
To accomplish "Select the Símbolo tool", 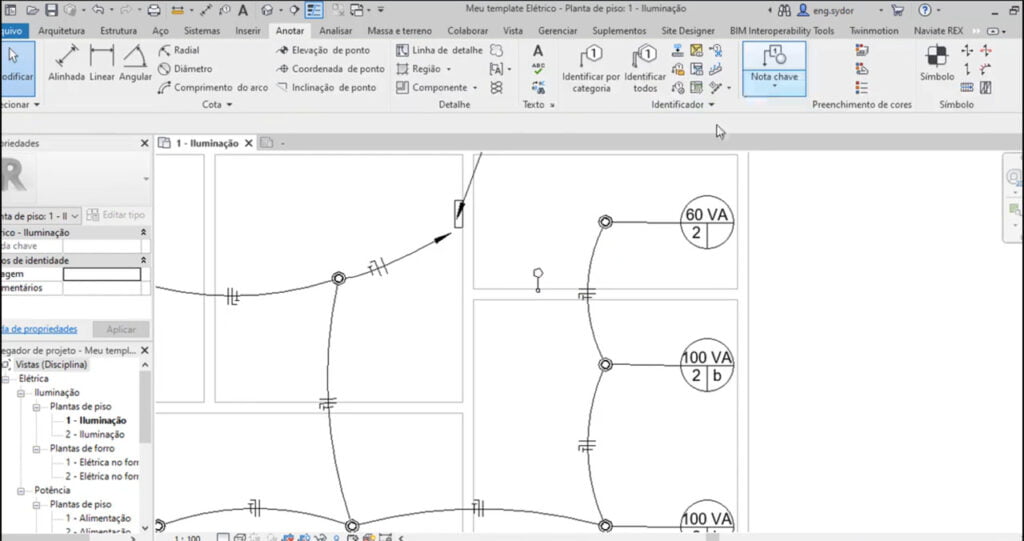I will click(x=937, y=63).
